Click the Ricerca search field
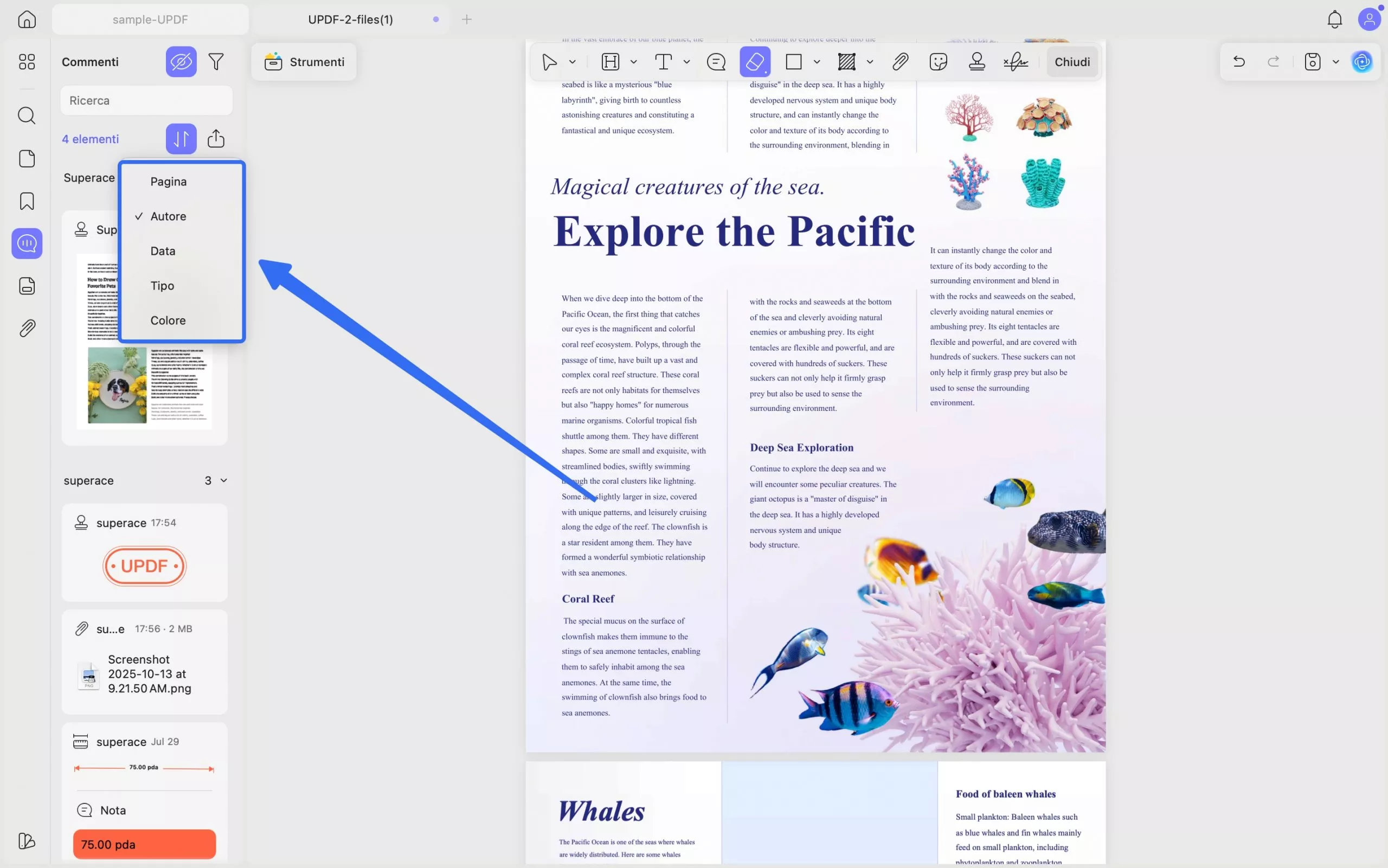 click(x=146, y=100)
